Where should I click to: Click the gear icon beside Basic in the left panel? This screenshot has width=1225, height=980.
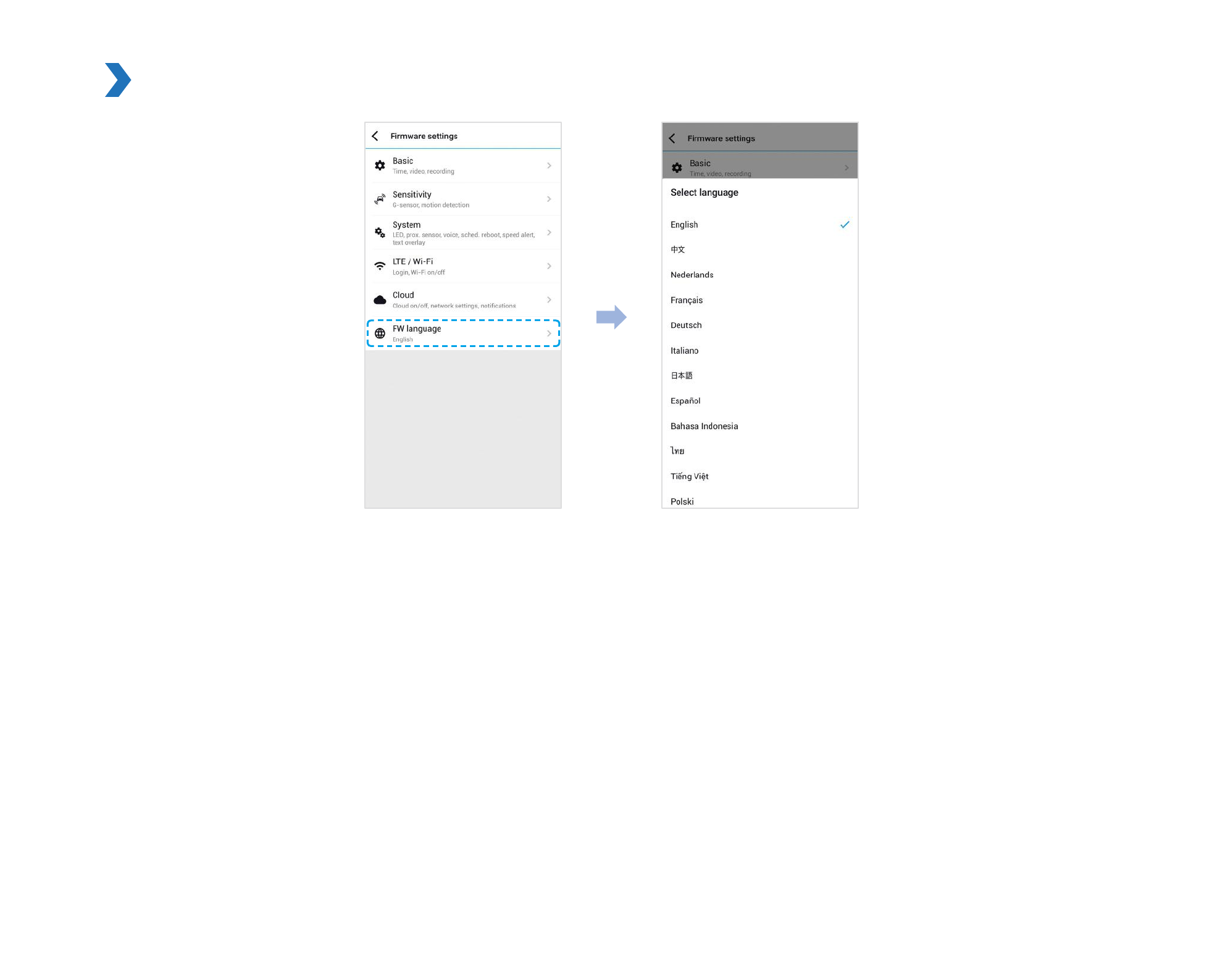380,165
